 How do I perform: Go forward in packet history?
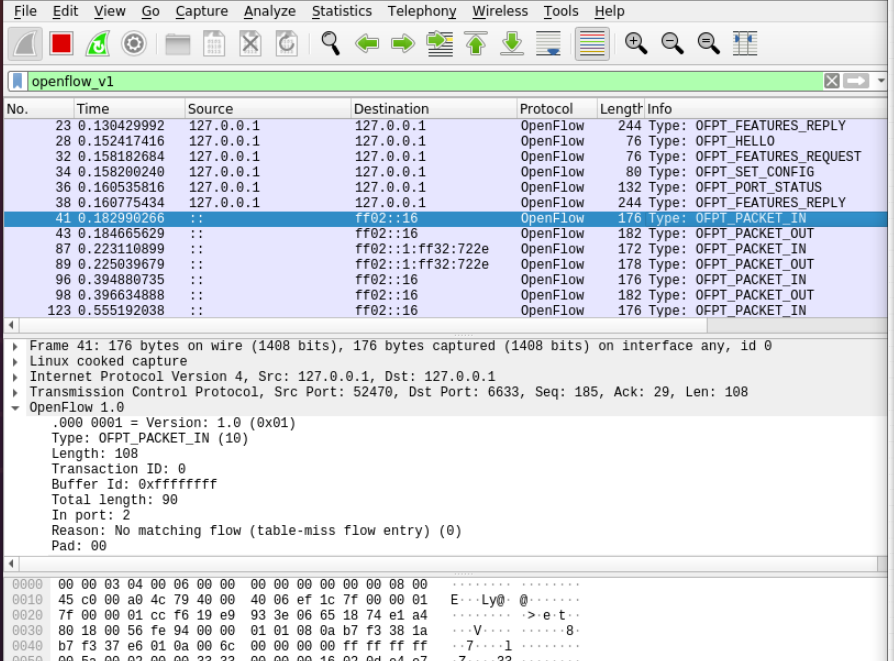tap(403, 43)
